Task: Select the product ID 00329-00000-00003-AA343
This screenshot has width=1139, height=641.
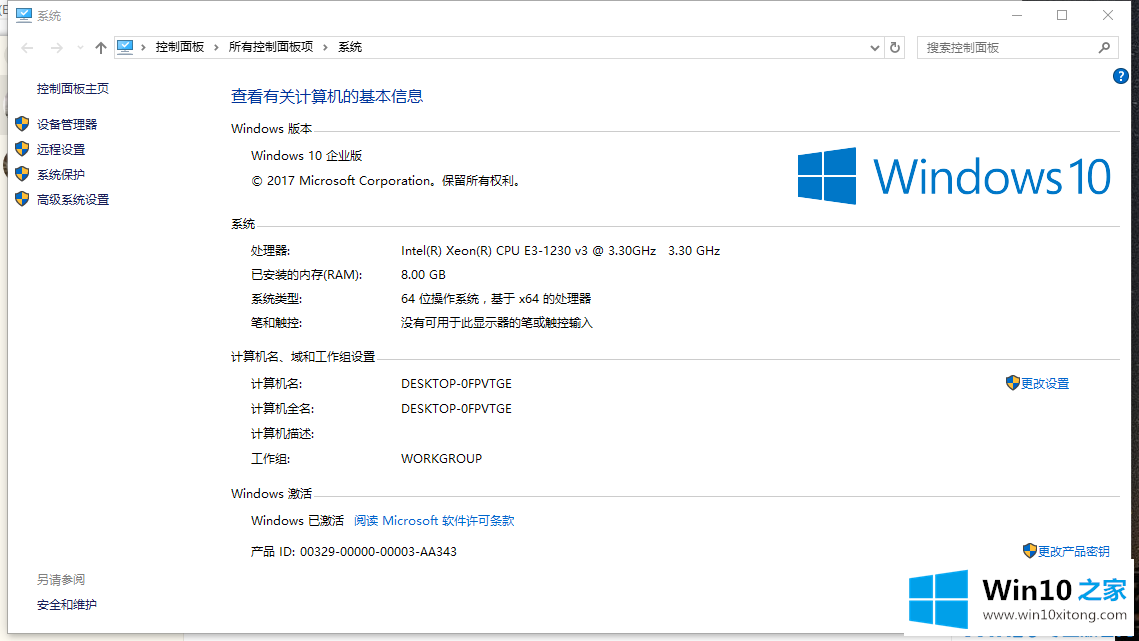Action: tap(378, 552)
